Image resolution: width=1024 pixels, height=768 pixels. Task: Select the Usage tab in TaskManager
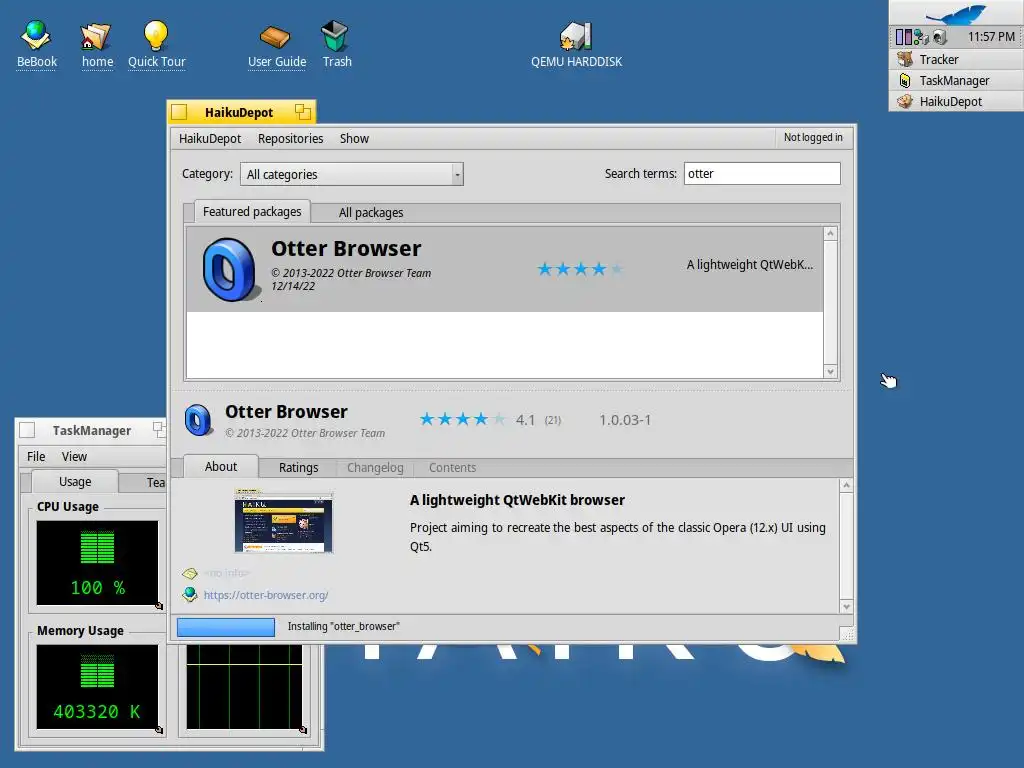[x=75, y=481]
